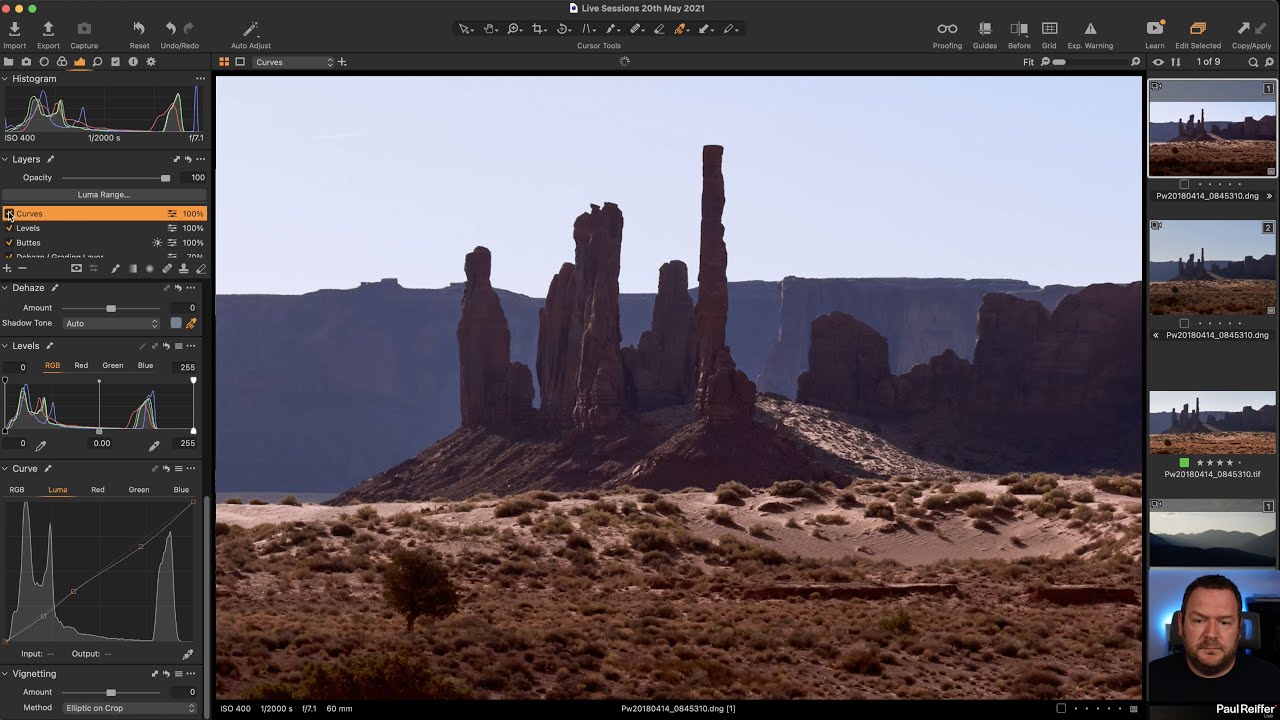Select the Pw20180414_0845310.tif thumbnail
The width and height of the screenshot is (1280, 720).
point(1212,422)
